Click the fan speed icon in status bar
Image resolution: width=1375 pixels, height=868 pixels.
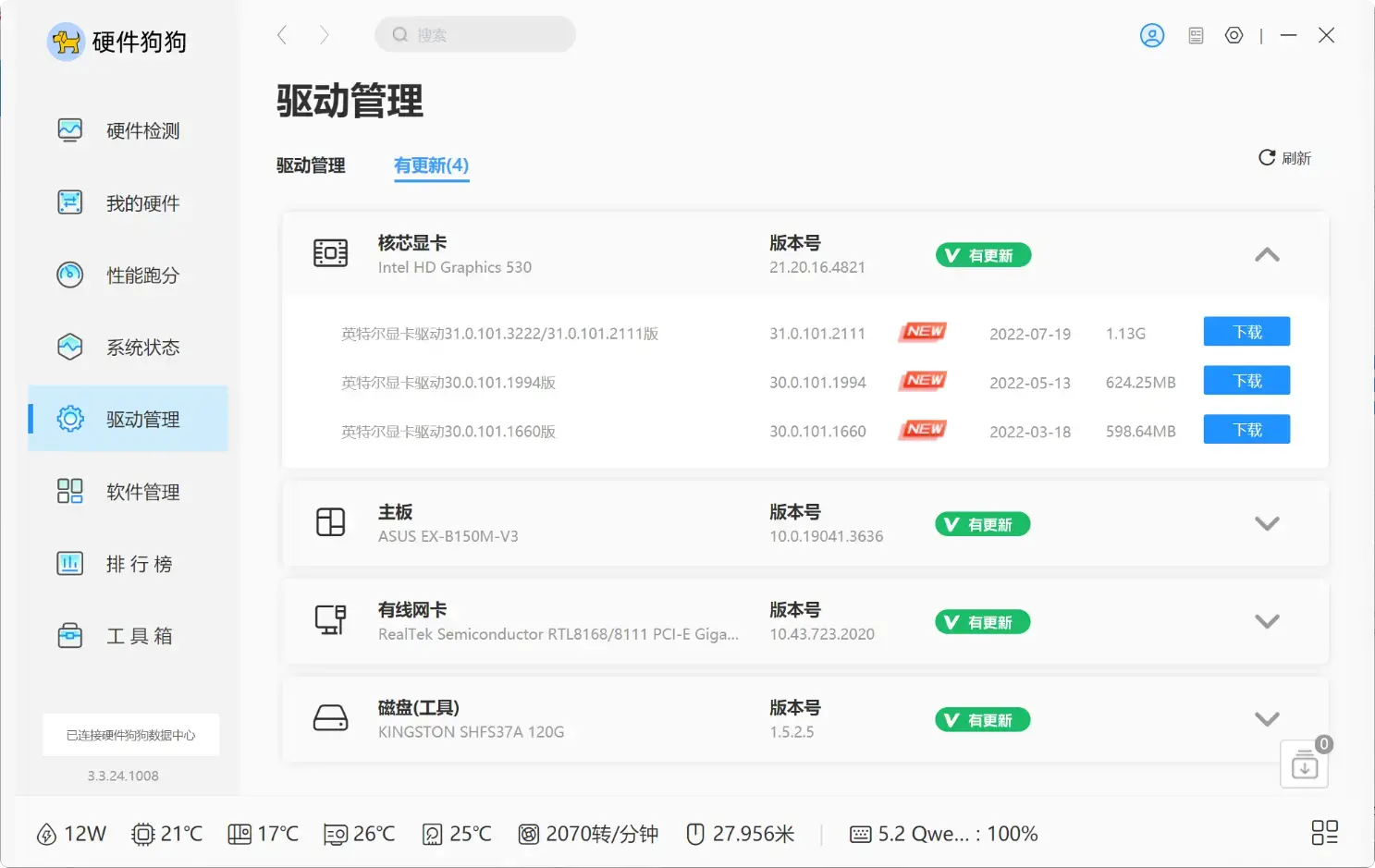point(529,834)
